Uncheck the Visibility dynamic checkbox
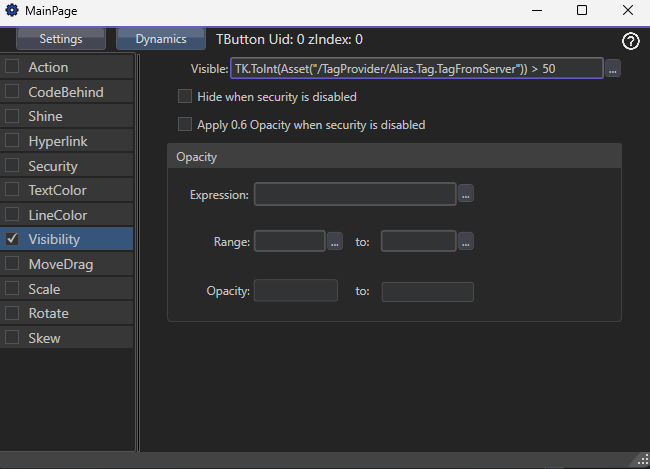650x469 pixels. pyautogui.click(x=13, y=239)
